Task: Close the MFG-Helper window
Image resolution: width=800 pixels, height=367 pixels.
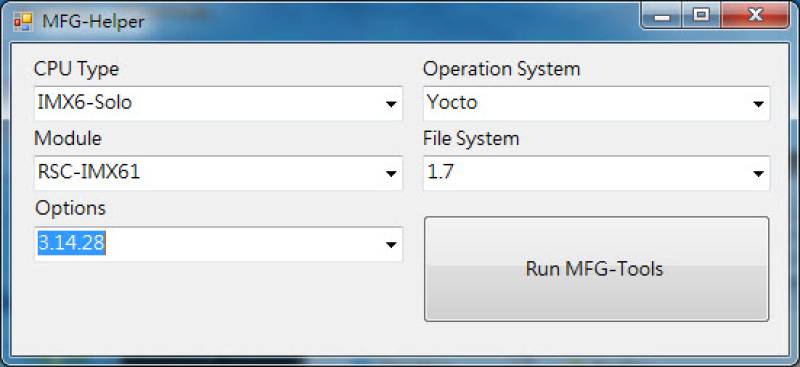Action: click(755, 16)
